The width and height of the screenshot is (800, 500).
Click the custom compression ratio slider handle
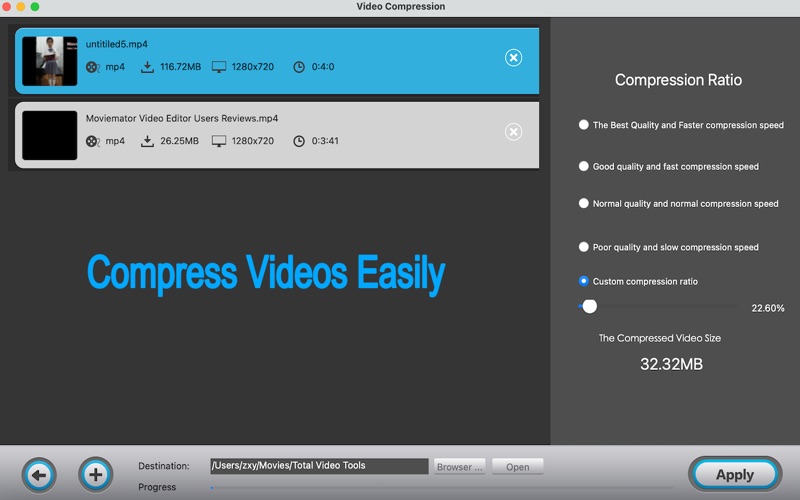point(589,307)
